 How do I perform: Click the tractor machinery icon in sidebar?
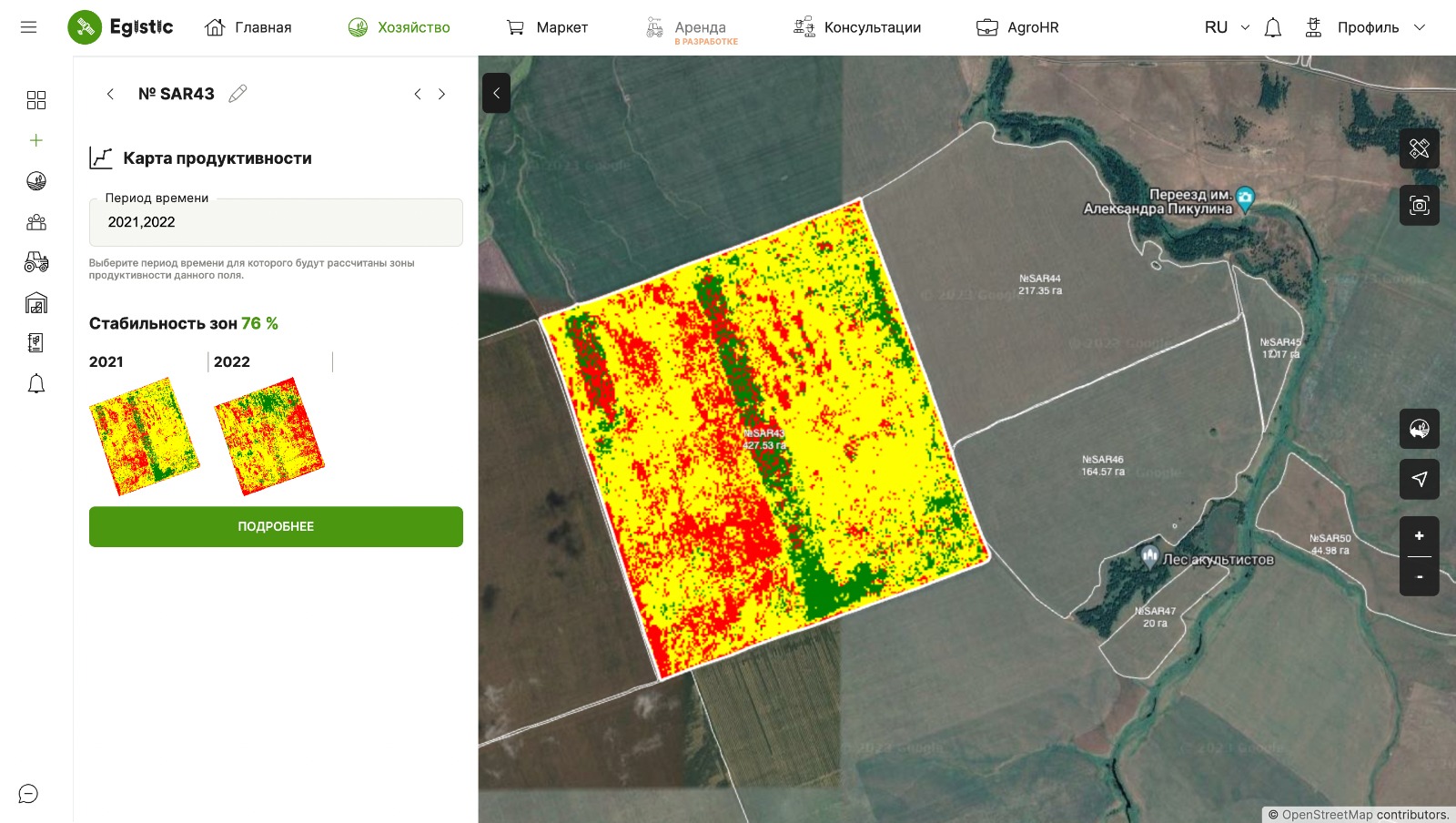point(36,263)
